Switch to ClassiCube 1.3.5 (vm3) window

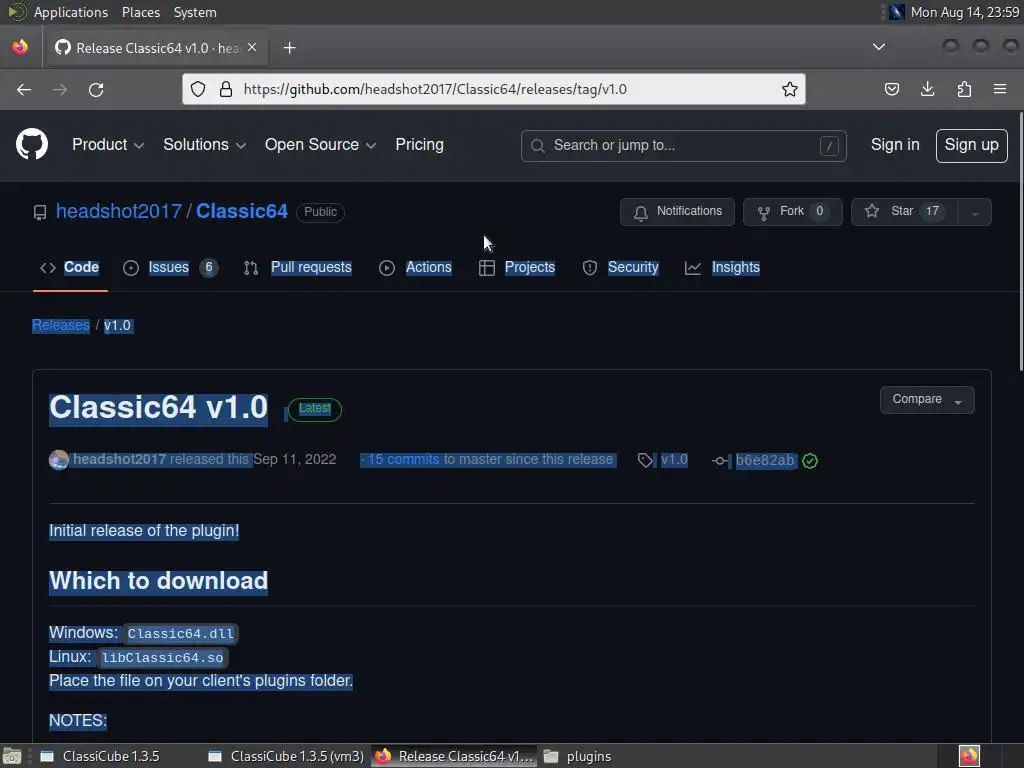(x=285, y=756)
